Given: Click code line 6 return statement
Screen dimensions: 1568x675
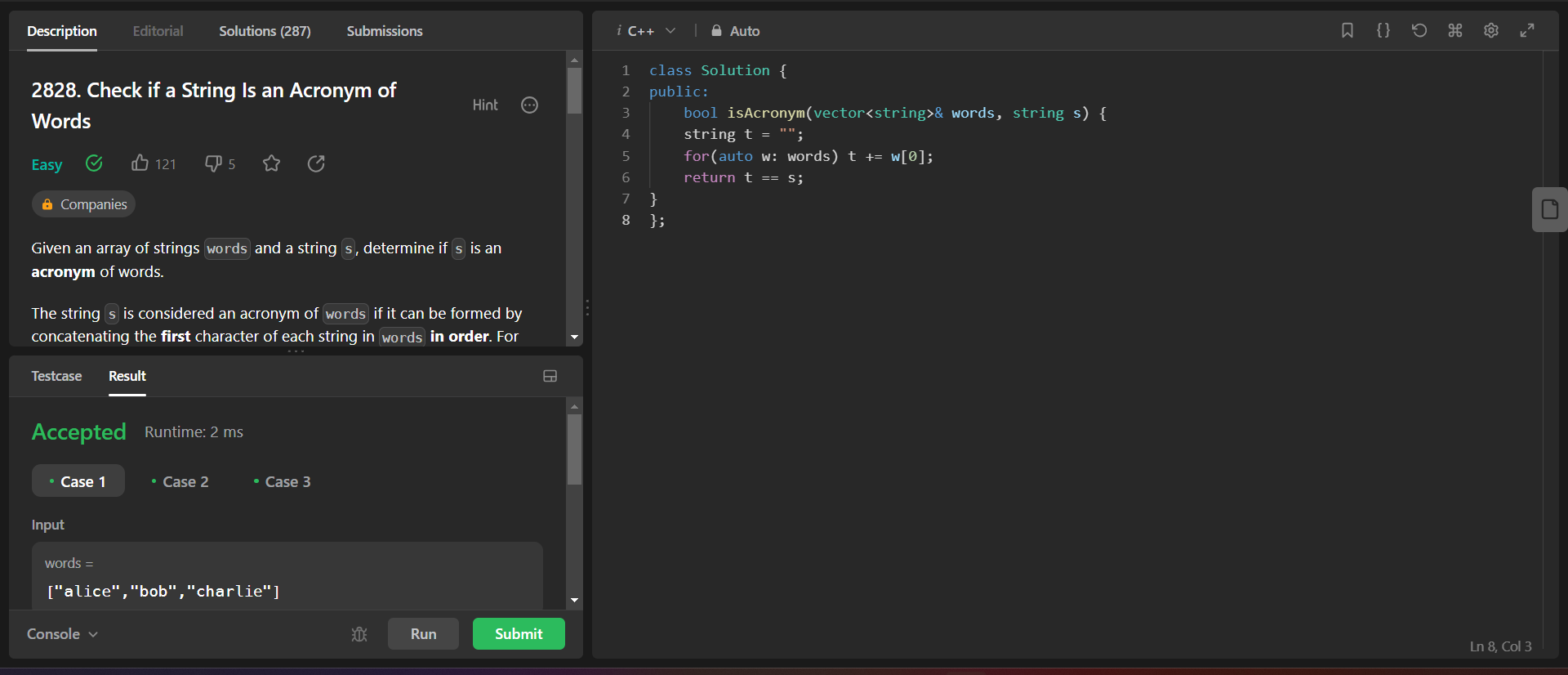Looking at the screenshot, I should 743,177.
